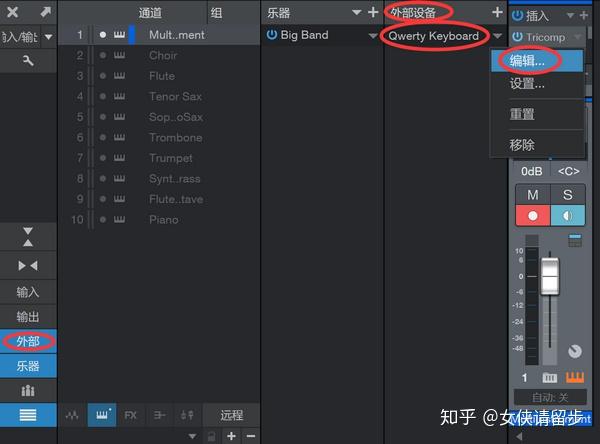Click the minus icon below channel list

[251, 436]
